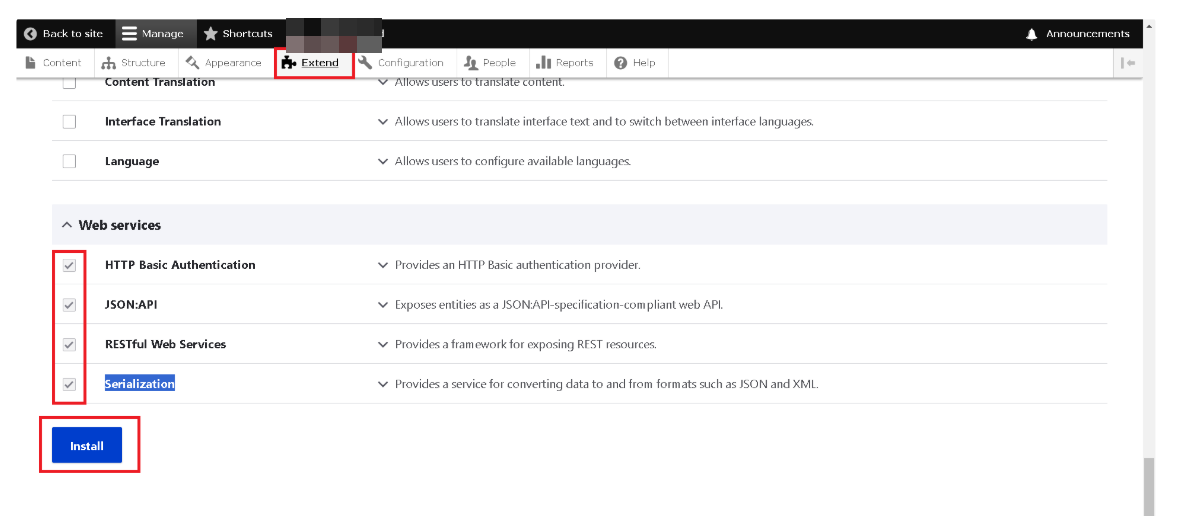The height and width of the screenshot is (516, 1196).
Task: Toggle the JSON:API module checkbox
Action: (69, 305)
